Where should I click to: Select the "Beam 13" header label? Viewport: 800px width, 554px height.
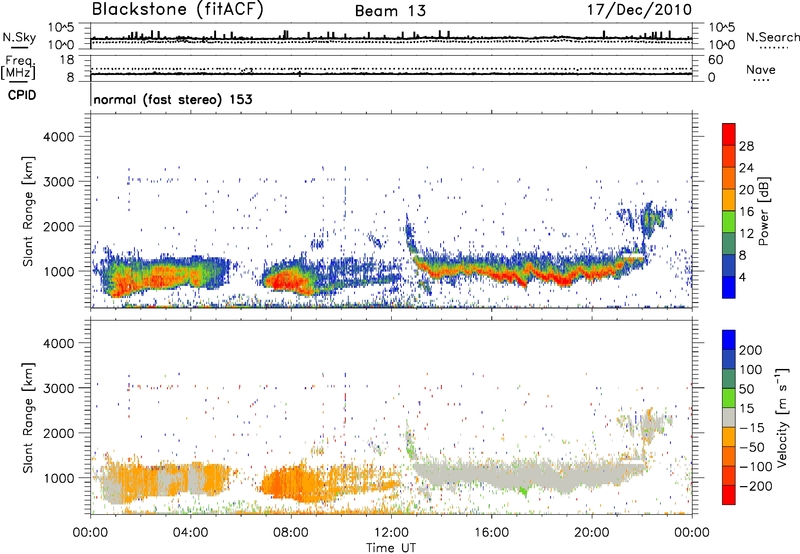390,11
